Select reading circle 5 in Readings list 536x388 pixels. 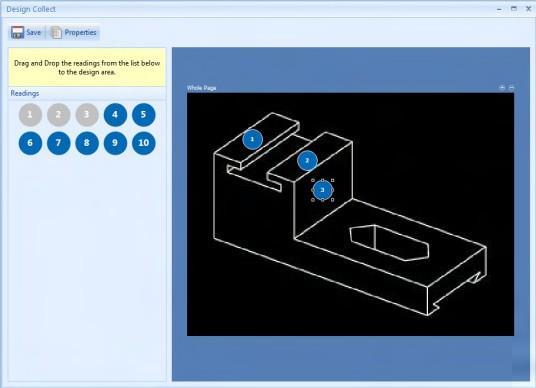(x=144, y=115)
